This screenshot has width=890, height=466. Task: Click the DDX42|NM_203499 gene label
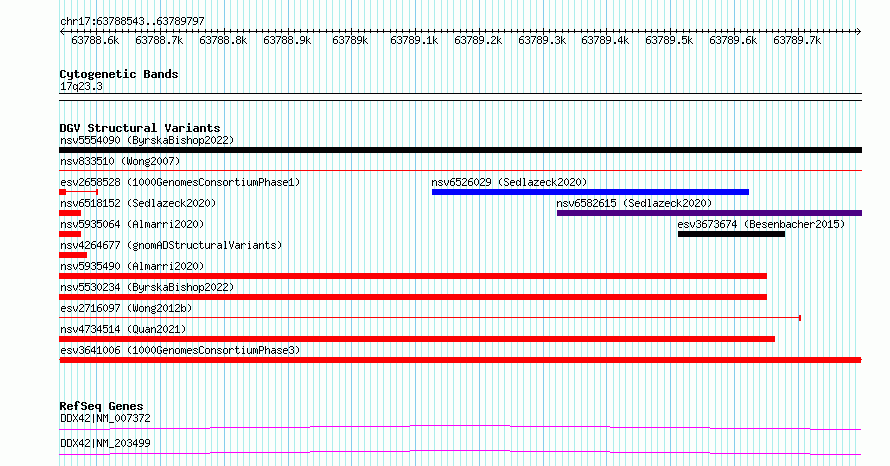pyautogui.click(x=106, y=443)
